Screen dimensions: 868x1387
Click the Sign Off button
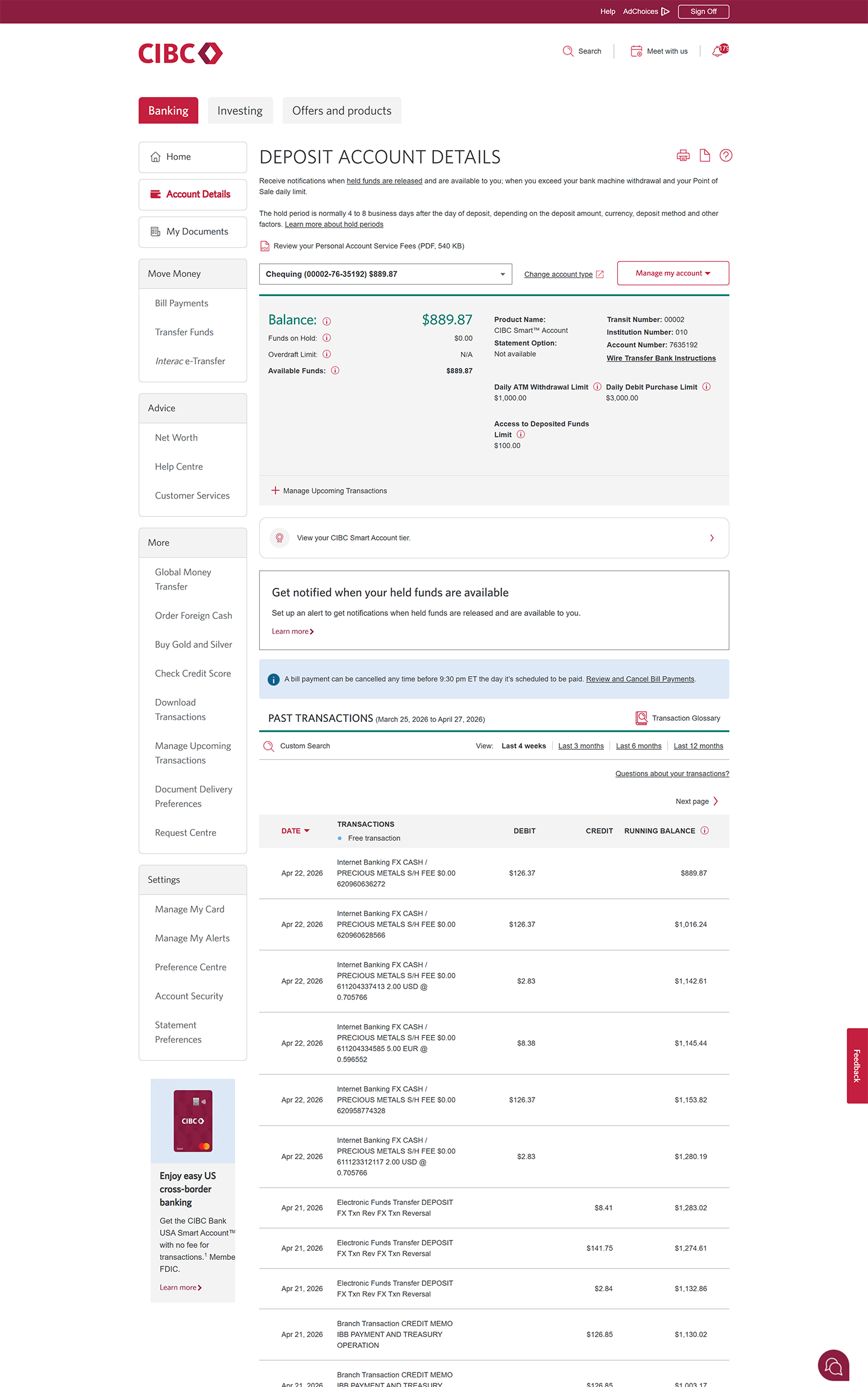(703, 11)
